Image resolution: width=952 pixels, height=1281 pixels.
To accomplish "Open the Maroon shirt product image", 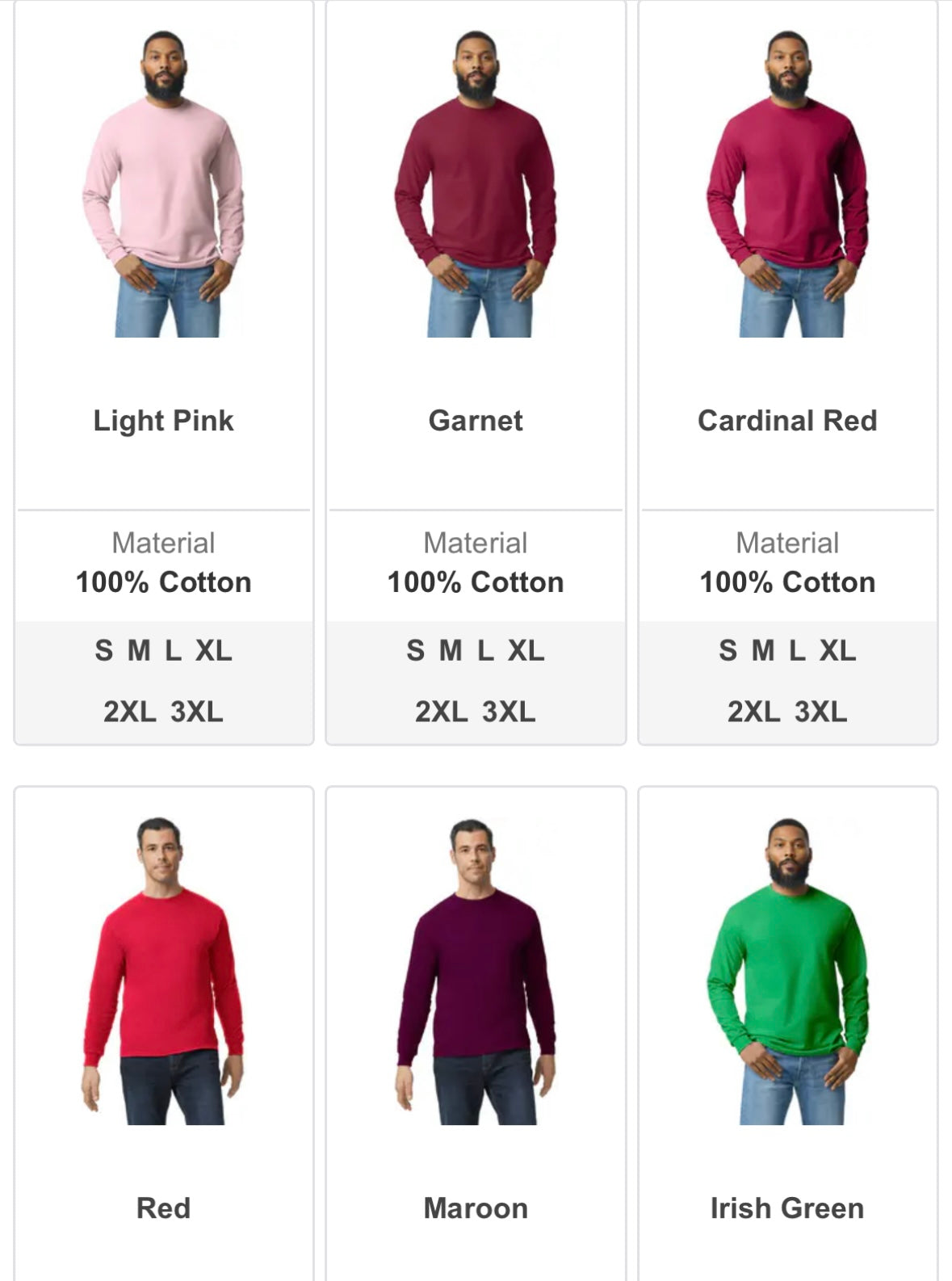I will pos(475,971).
